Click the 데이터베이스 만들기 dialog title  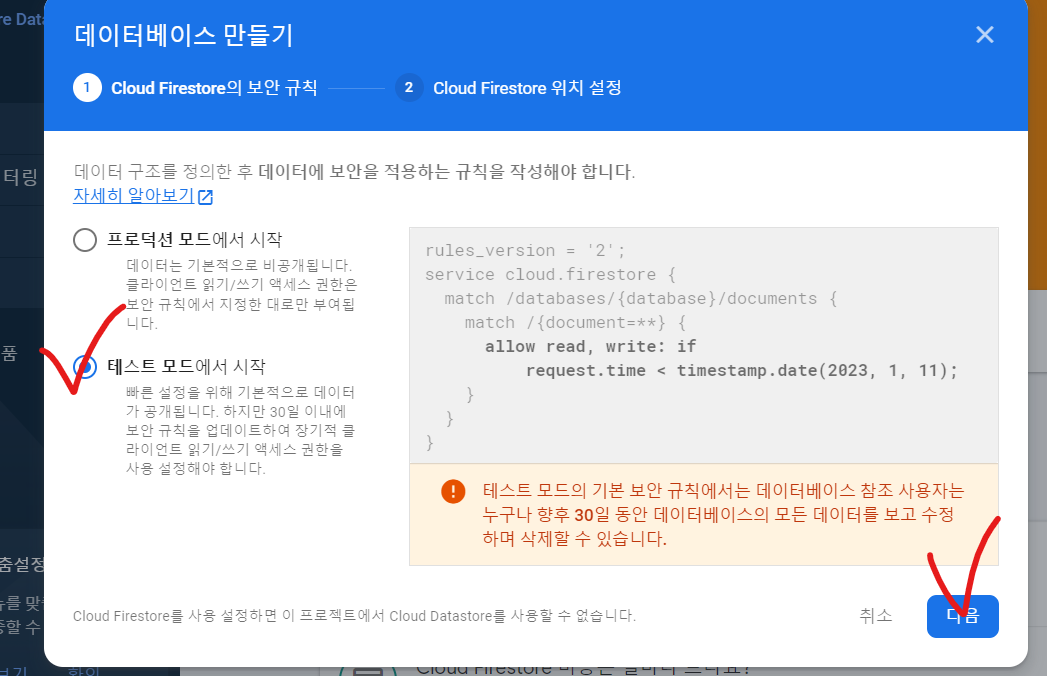(x=184, y=35)
